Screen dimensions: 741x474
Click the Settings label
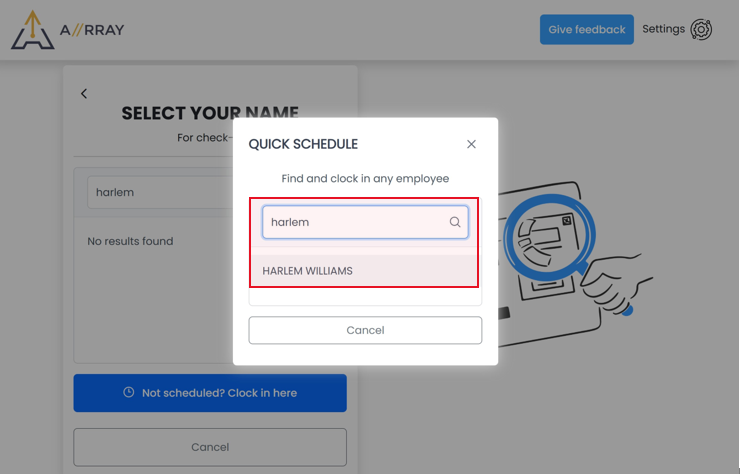click(663, 29)
